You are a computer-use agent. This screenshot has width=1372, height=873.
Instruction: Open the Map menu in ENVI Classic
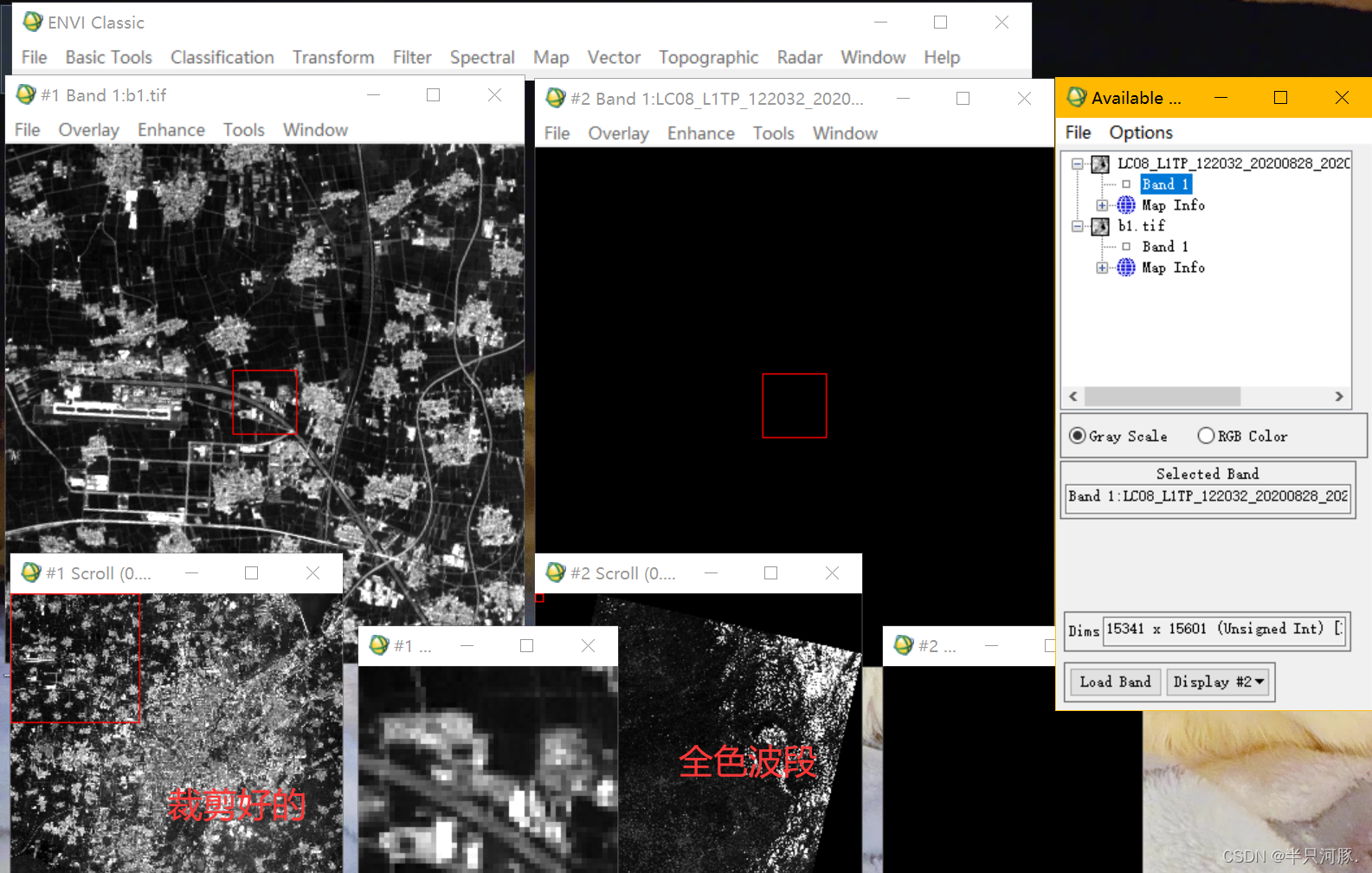551,57
